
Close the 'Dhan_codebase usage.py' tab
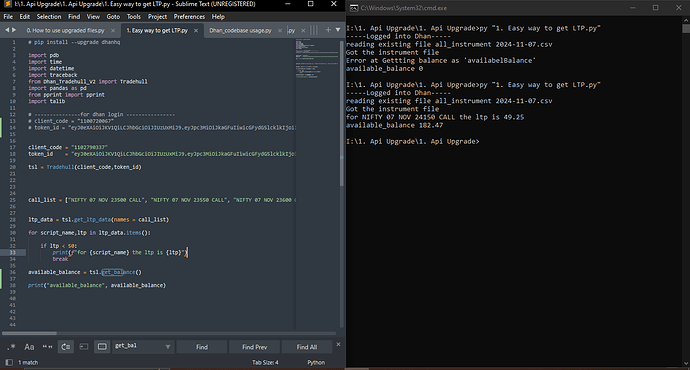(x=280, y=30)
